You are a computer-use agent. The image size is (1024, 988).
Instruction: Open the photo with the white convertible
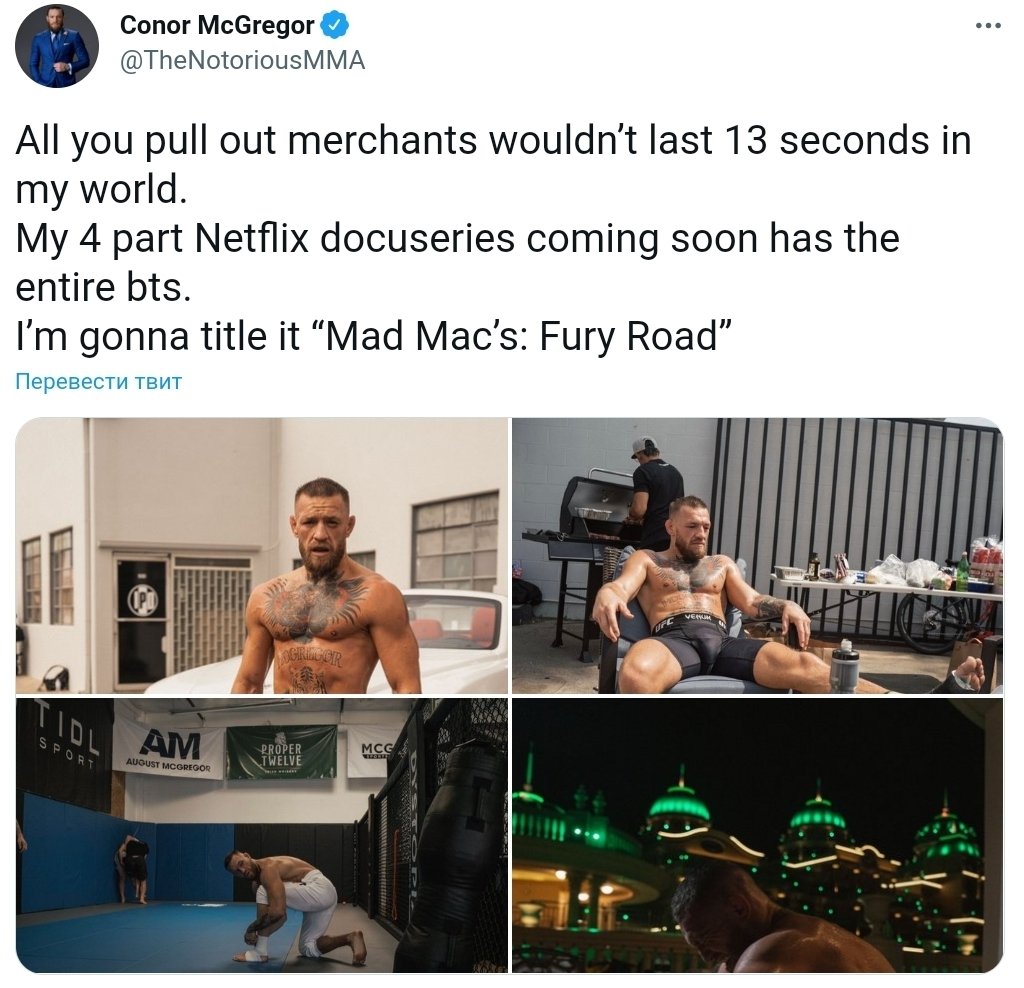(x=261, y=556)
